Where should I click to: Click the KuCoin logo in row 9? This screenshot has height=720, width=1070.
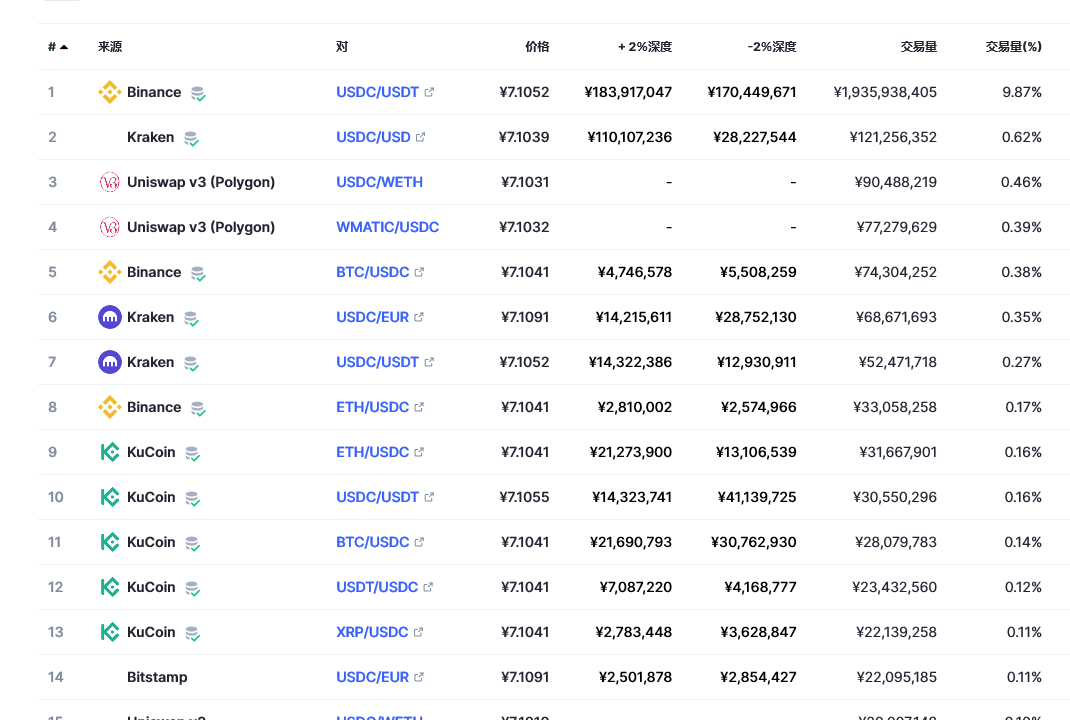coord(109,452)
